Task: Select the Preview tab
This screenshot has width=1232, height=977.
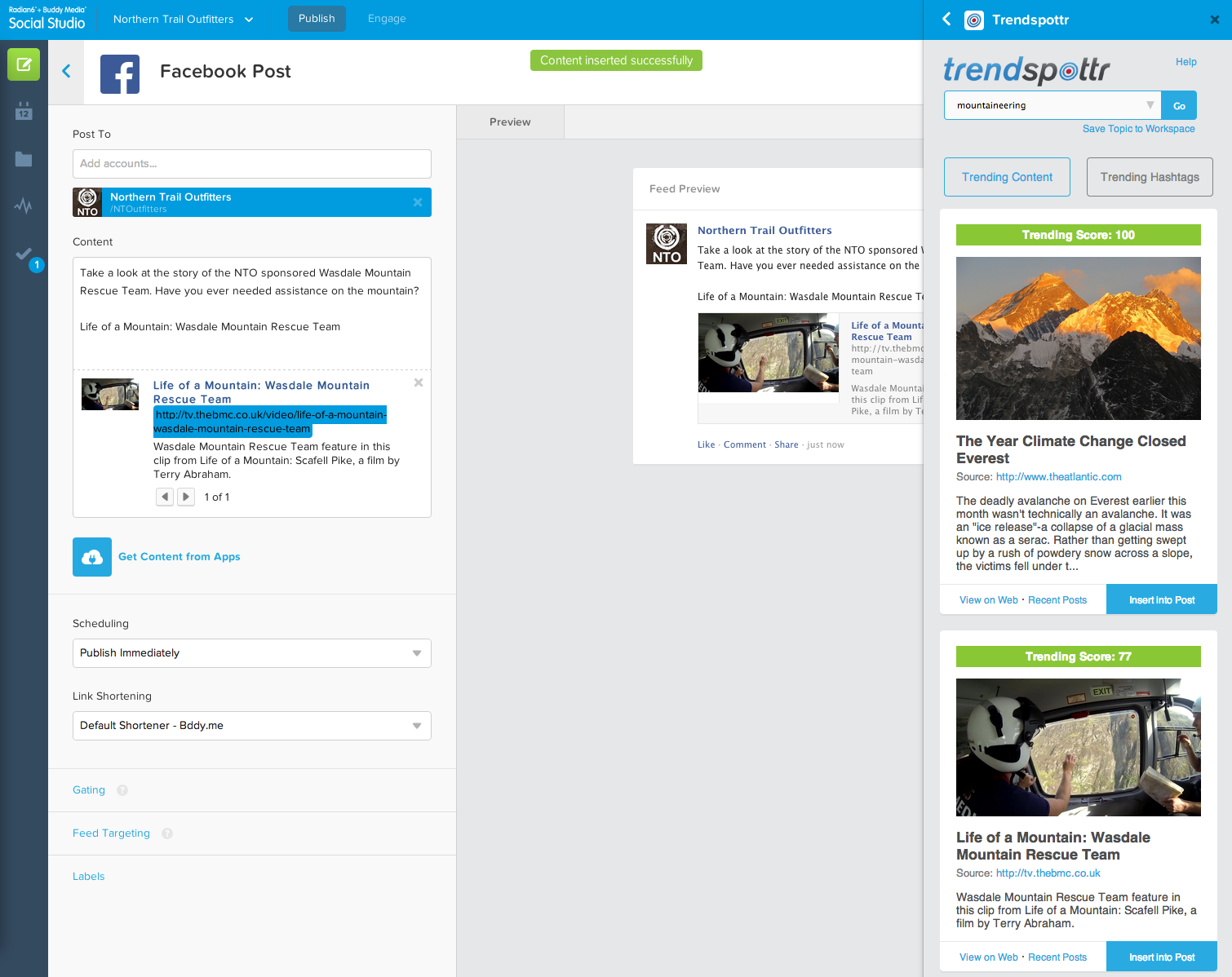Action: click(x=510, y=122)
